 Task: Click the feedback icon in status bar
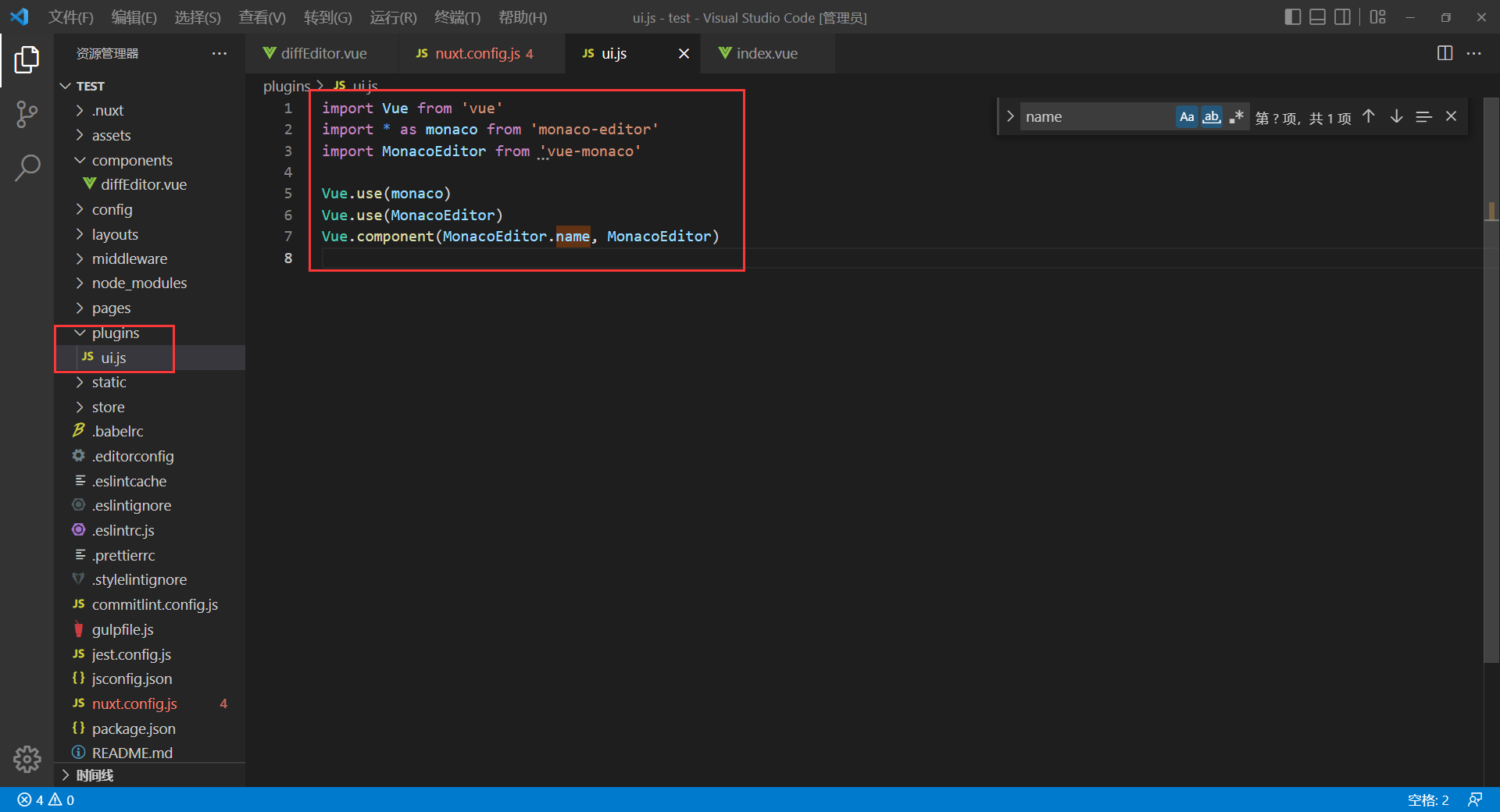pyautogui.click(x=1475, y=800)
